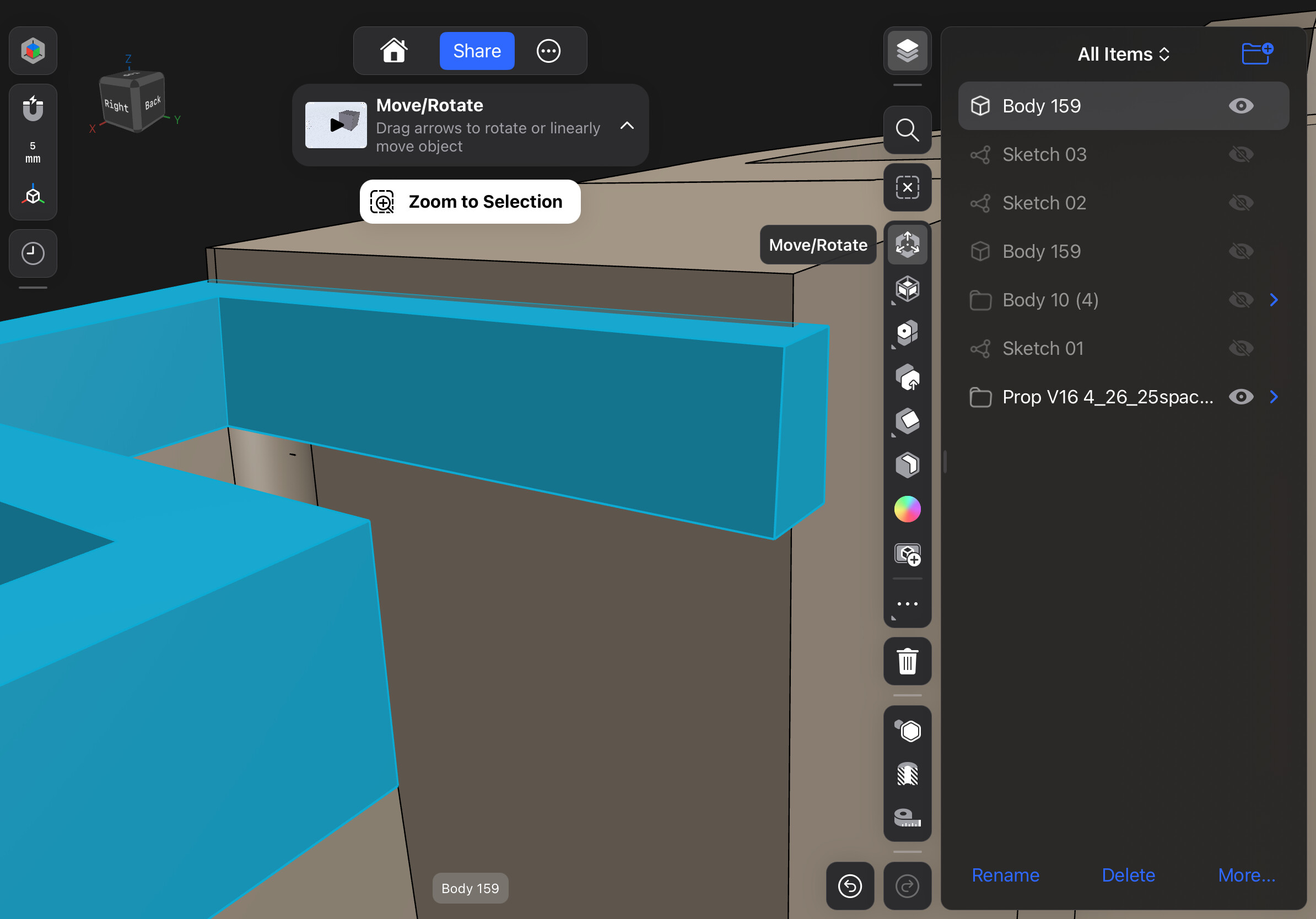Image resolution: width=1316 pixels, height=919 pixels.
Task: Click the trash can delete tool
Action: pos(907,661)
